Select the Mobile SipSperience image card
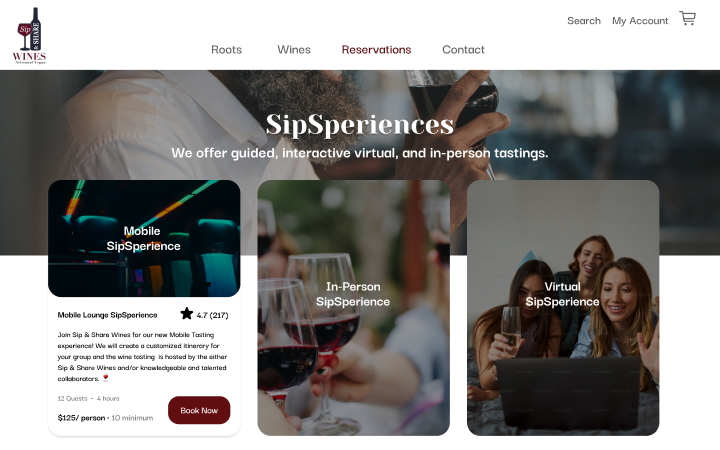 (144, 238)
